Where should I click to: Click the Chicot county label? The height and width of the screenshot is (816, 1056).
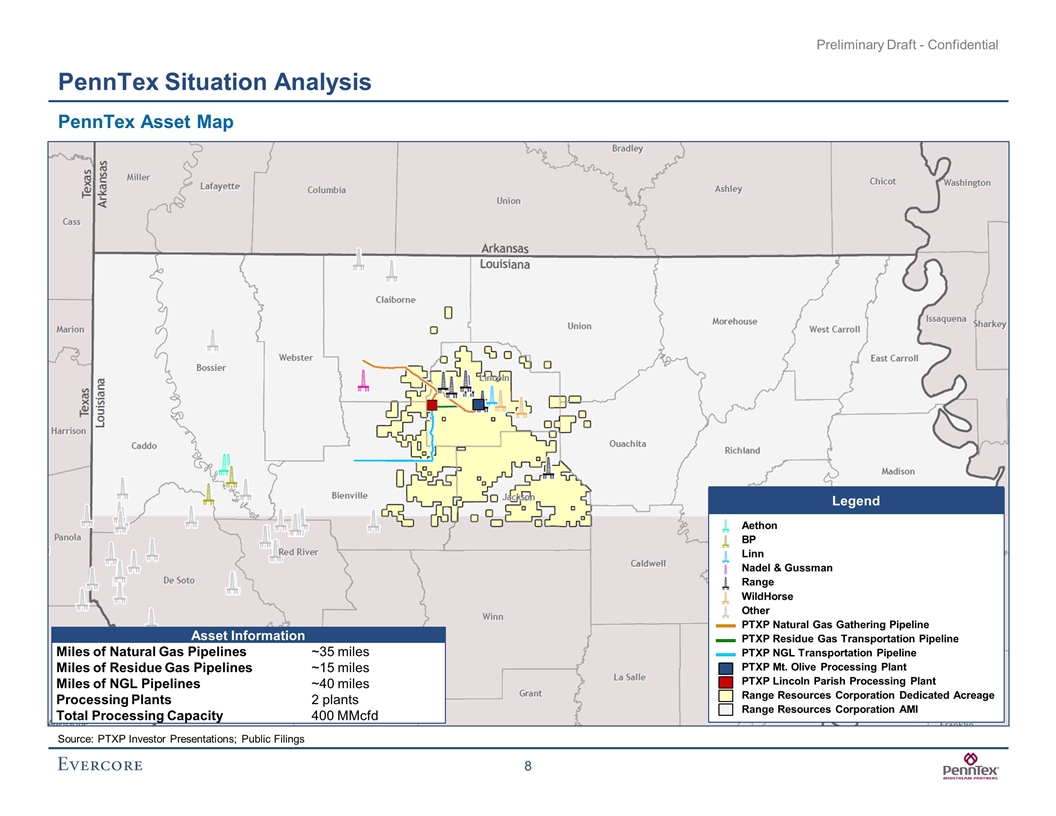(882, 181)
